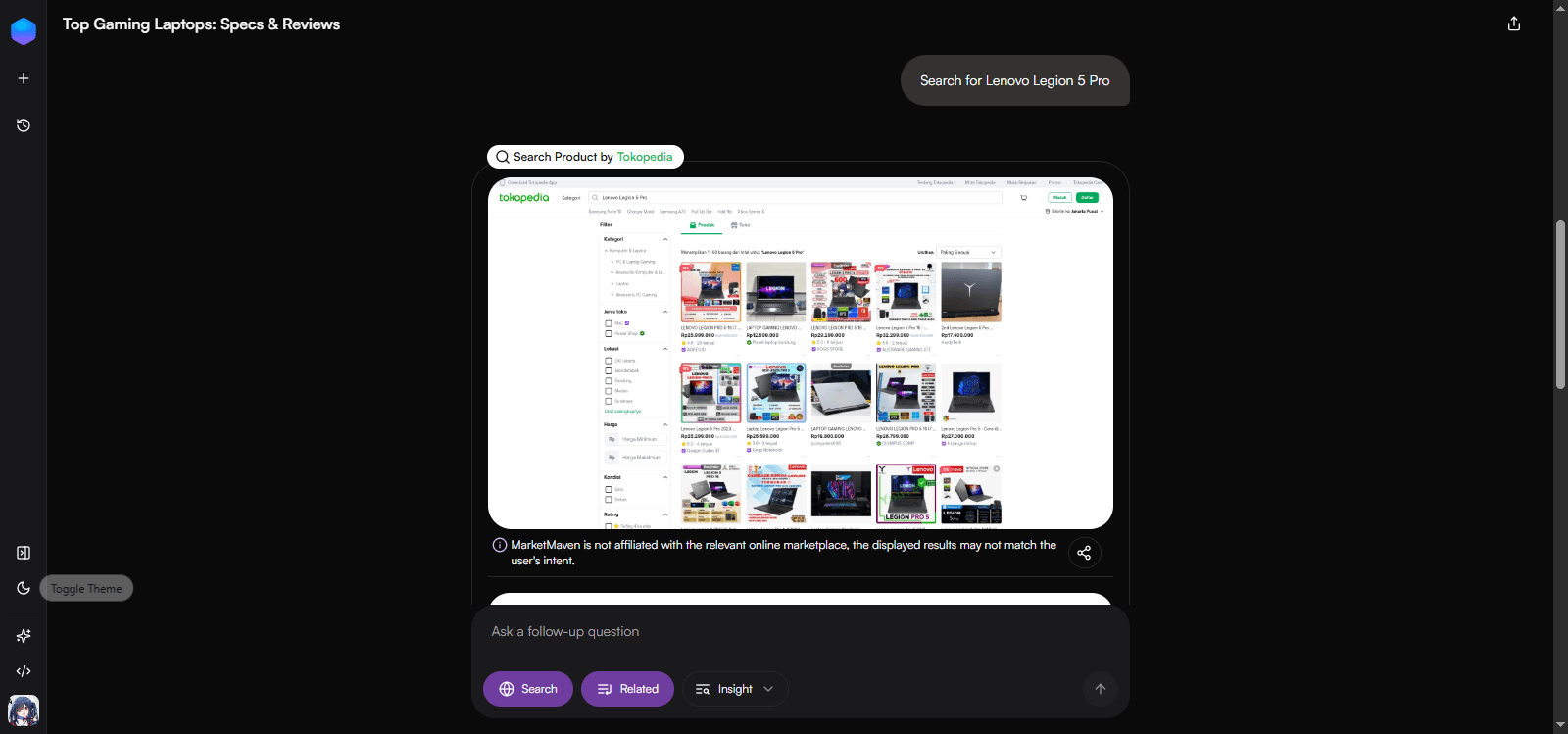Toggle the Related mode button
The height and width of the screenshot is (734, 1568).
[627, 689]
